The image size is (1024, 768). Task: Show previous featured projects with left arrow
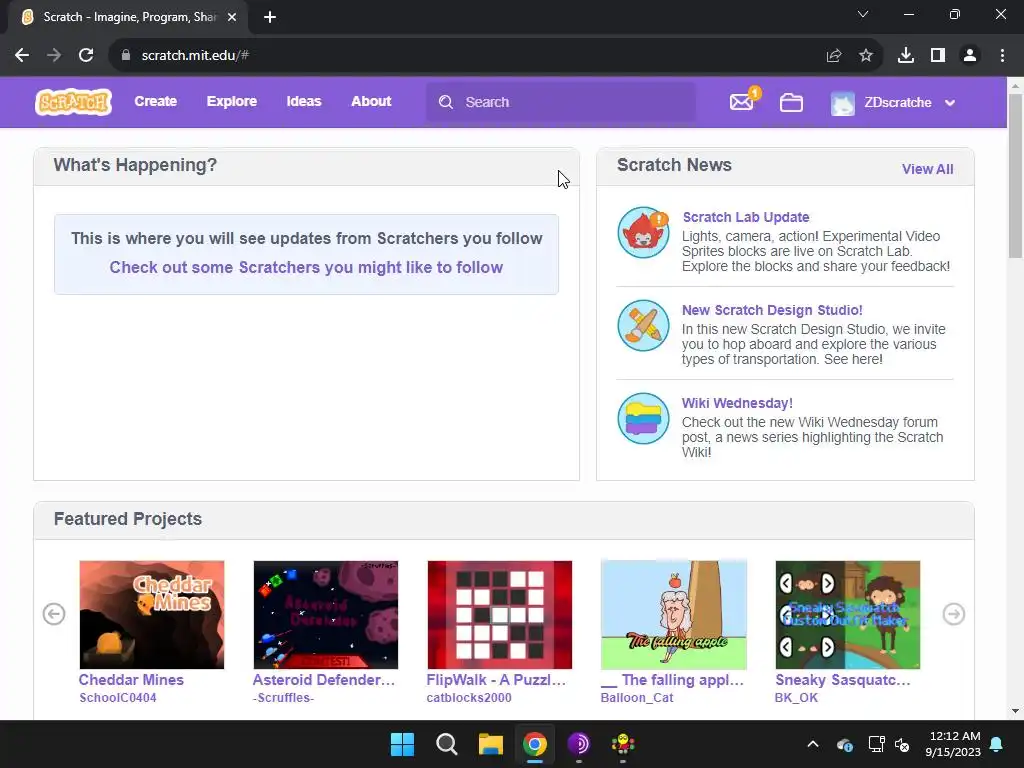[54, 614]
